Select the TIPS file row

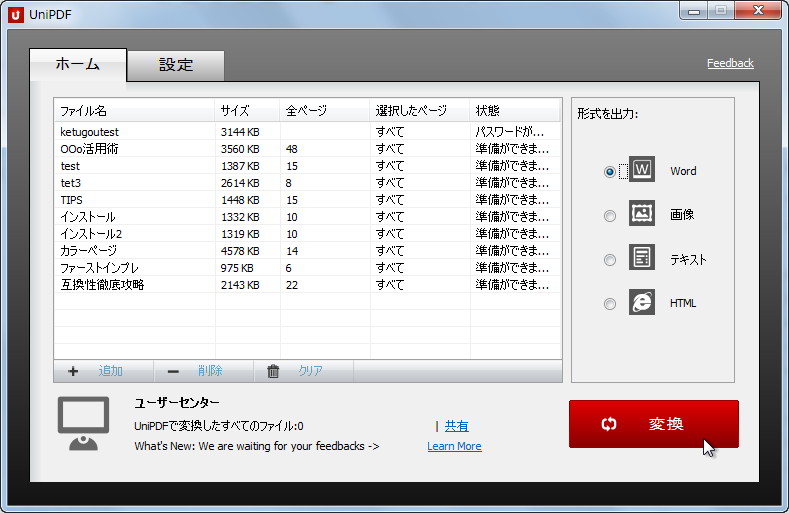307,200
